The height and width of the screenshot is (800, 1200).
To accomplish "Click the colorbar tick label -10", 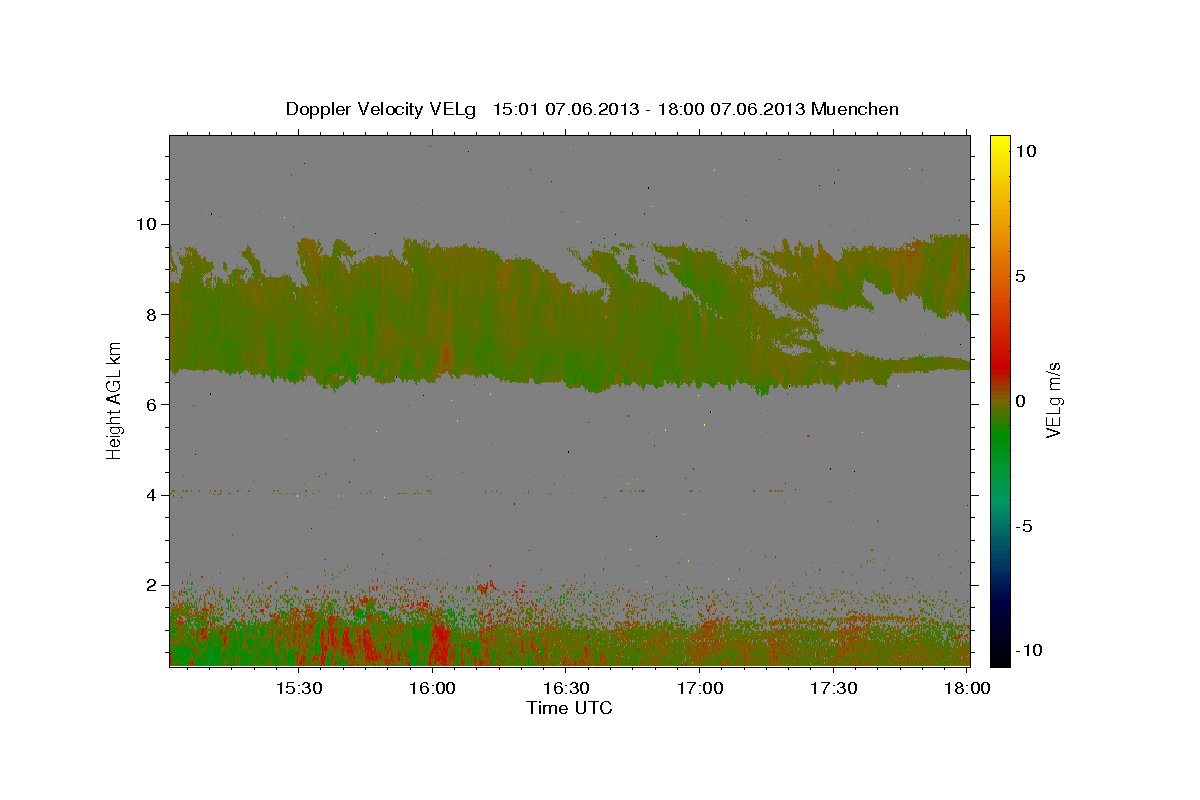I will (x=1027, y=650).
